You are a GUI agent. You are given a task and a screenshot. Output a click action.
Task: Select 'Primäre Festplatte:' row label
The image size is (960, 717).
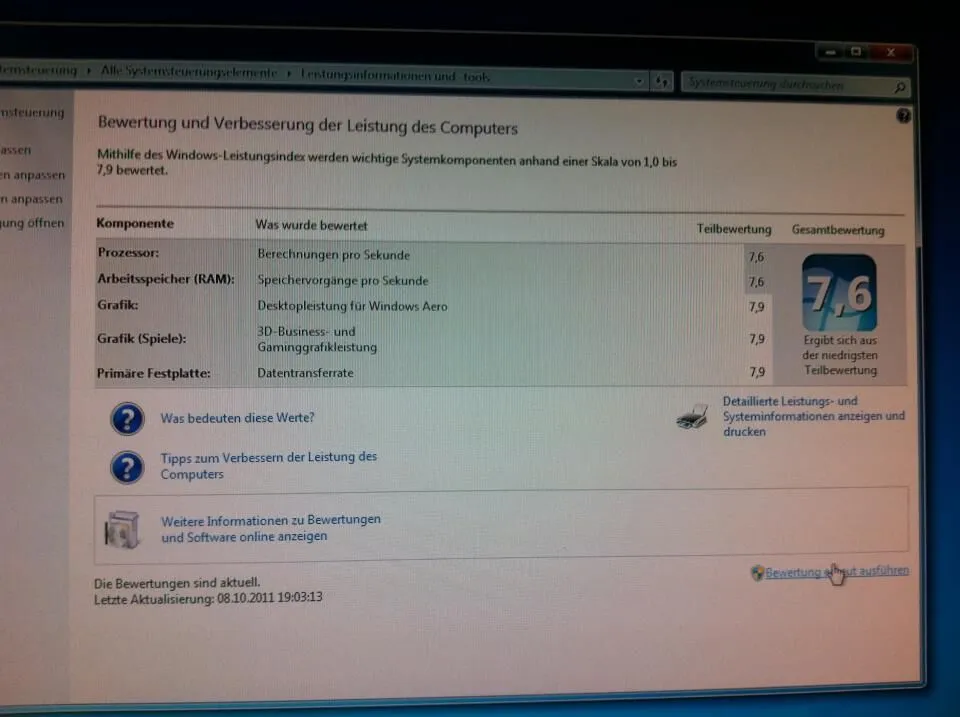(154, 373)
